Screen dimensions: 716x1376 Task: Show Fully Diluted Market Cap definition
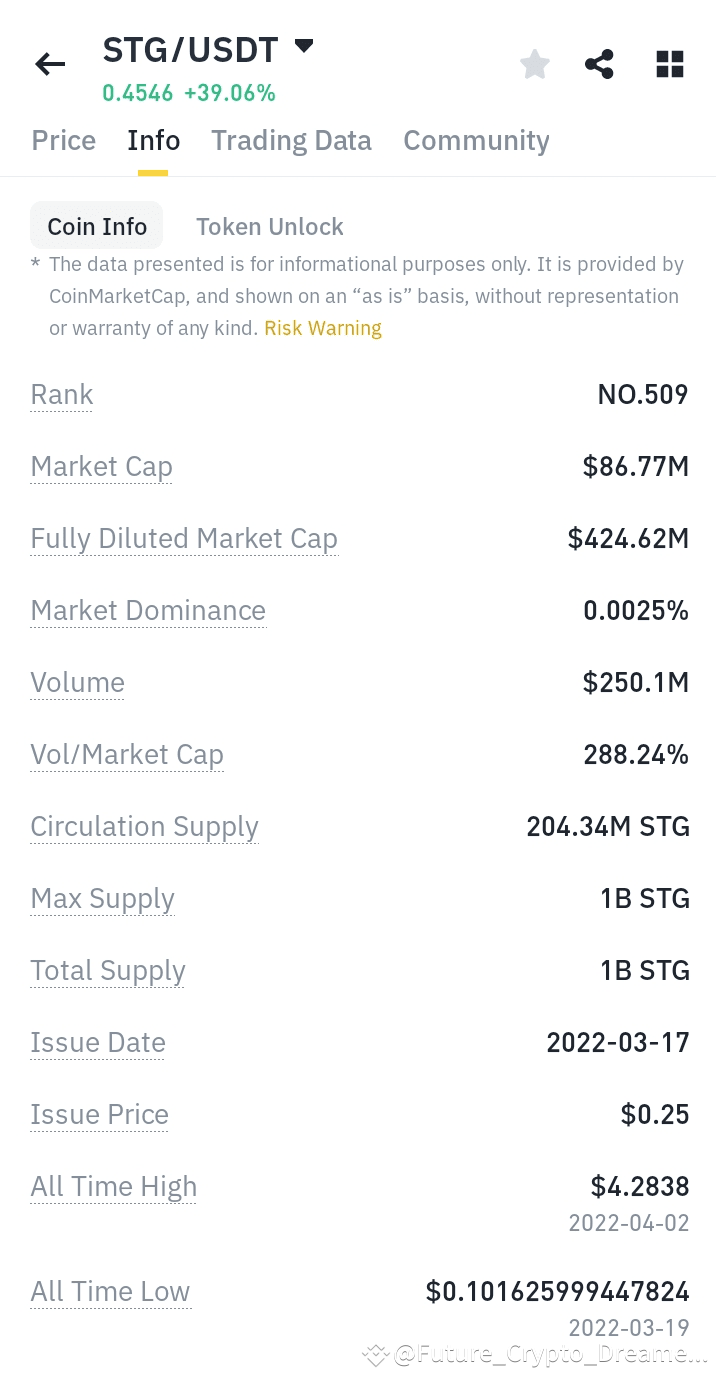coord(184,539)
